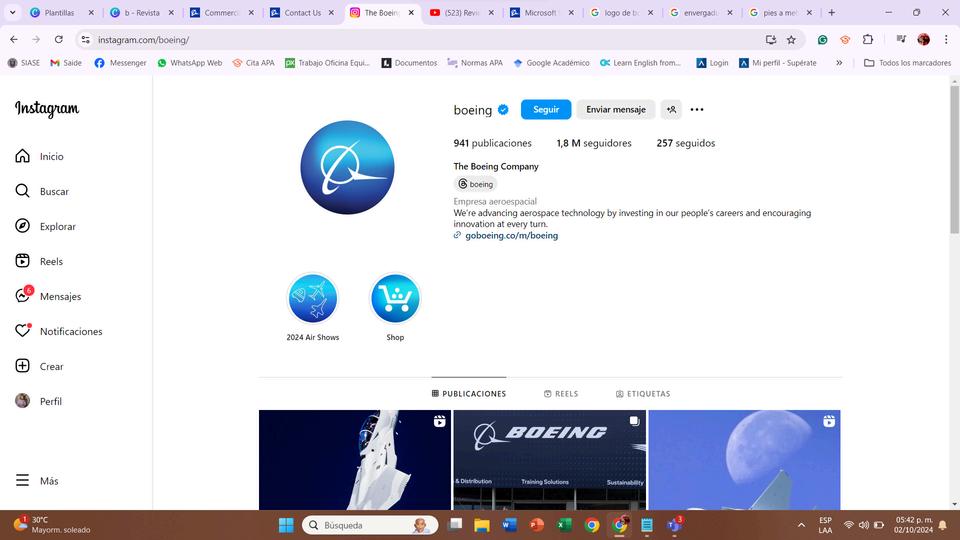Open Chrome three-dot menu

[x=946, y=39]
